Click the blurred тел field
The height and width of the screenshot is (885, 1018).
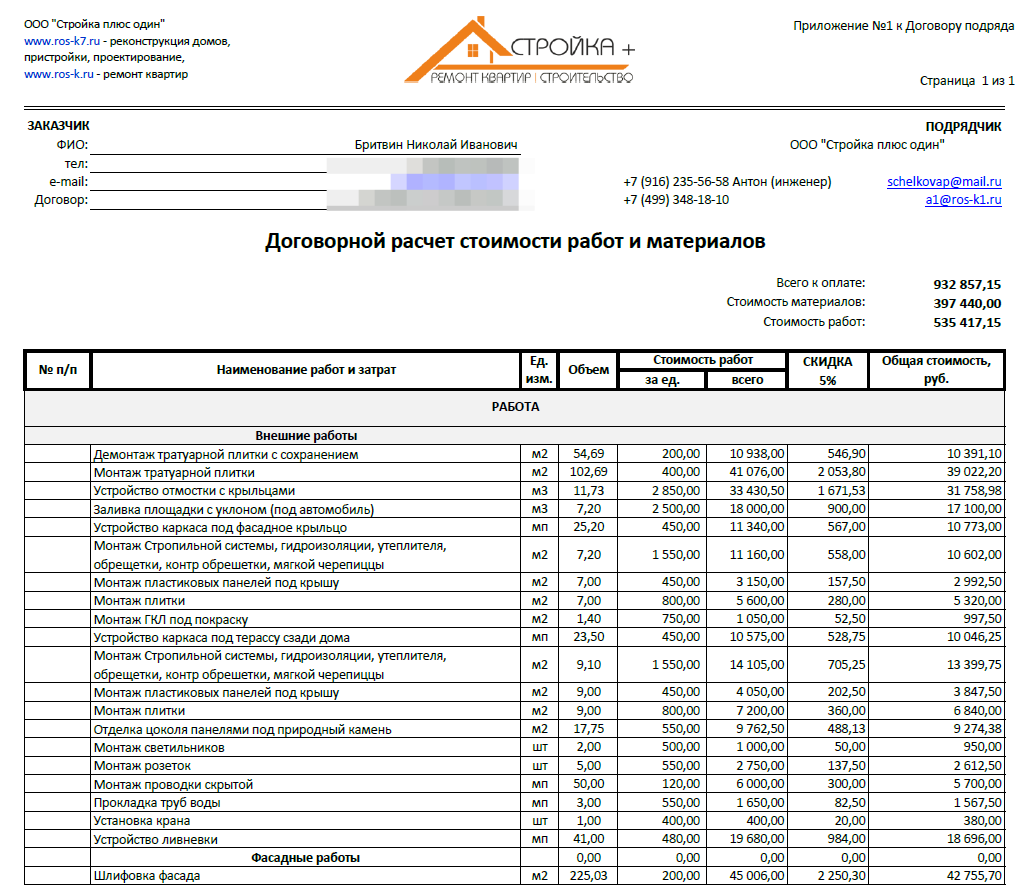pos(423,164)
